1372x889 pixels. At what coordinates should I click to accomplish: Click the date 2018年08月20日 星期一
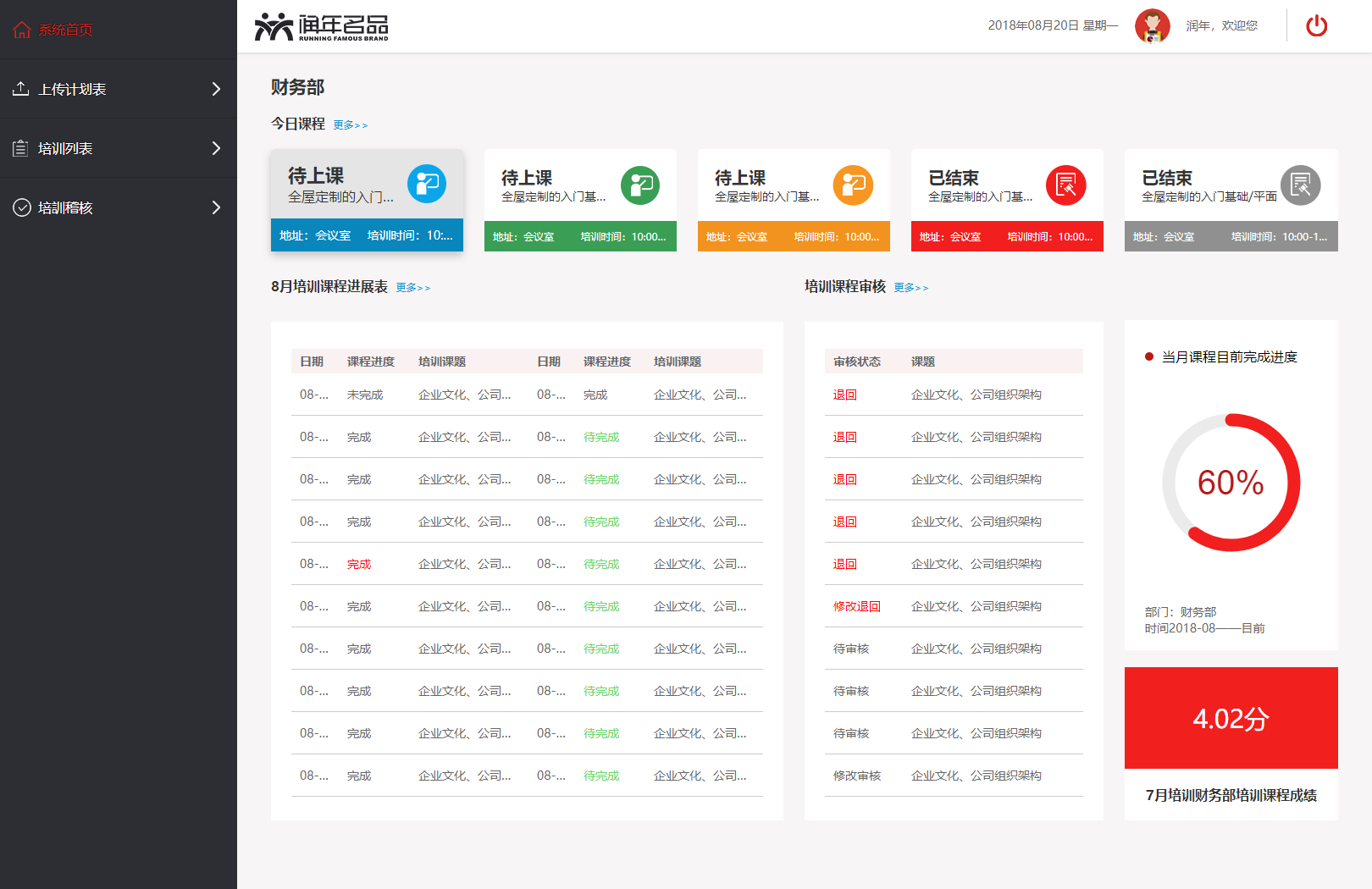[x=1053, y=25]
